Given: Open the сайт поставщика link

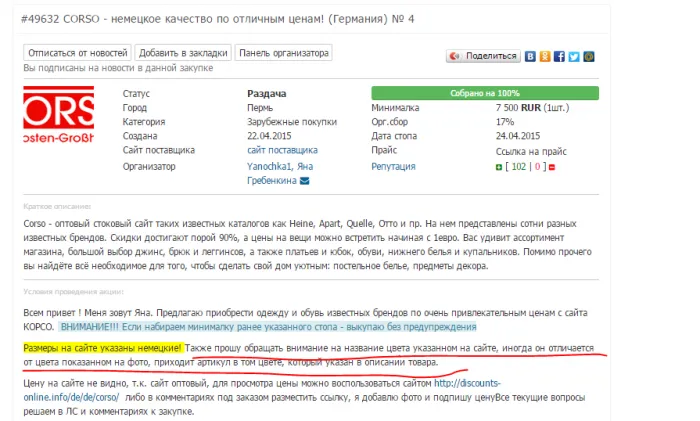Looking at the screenshot, I should point(283,150).
